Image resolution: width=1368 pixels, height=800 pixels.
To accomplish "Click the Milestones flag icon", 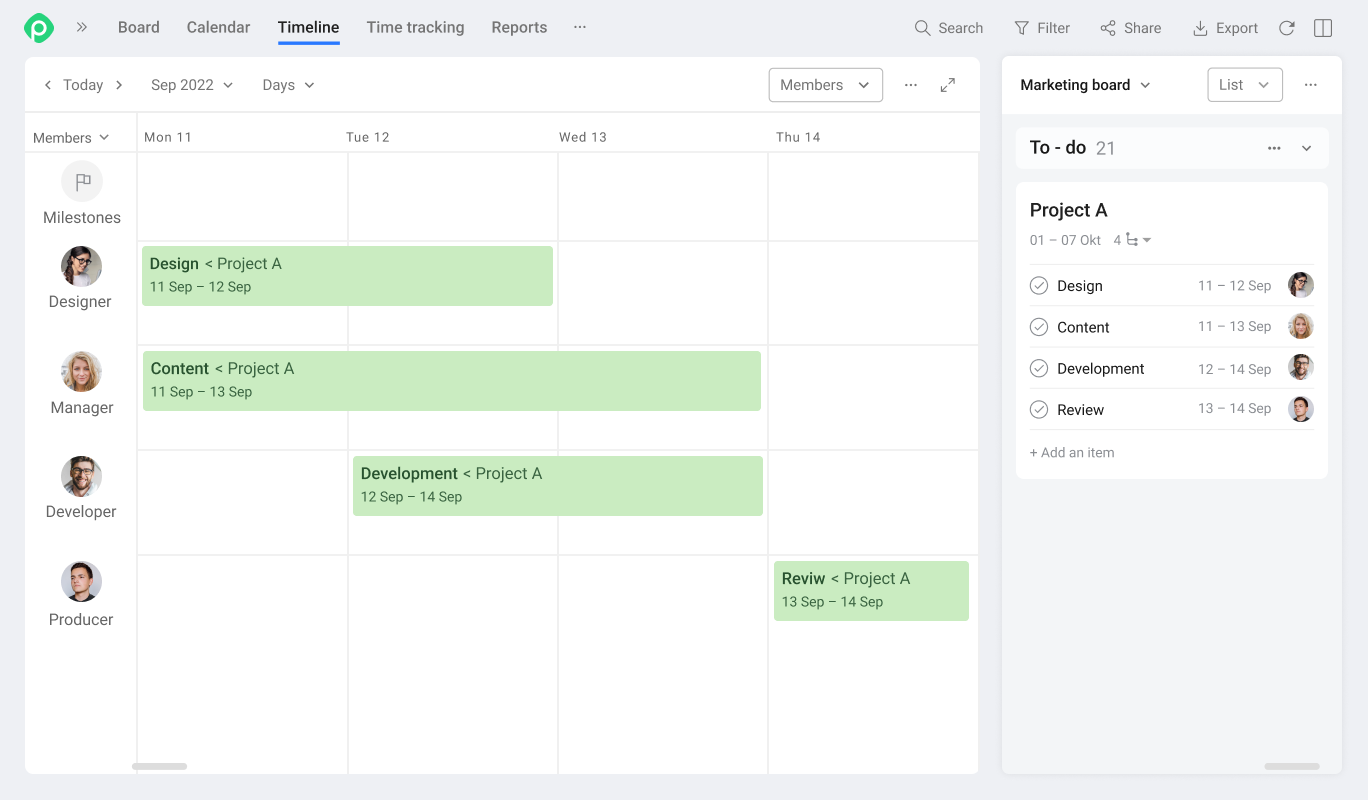I will tap(82, 181).
